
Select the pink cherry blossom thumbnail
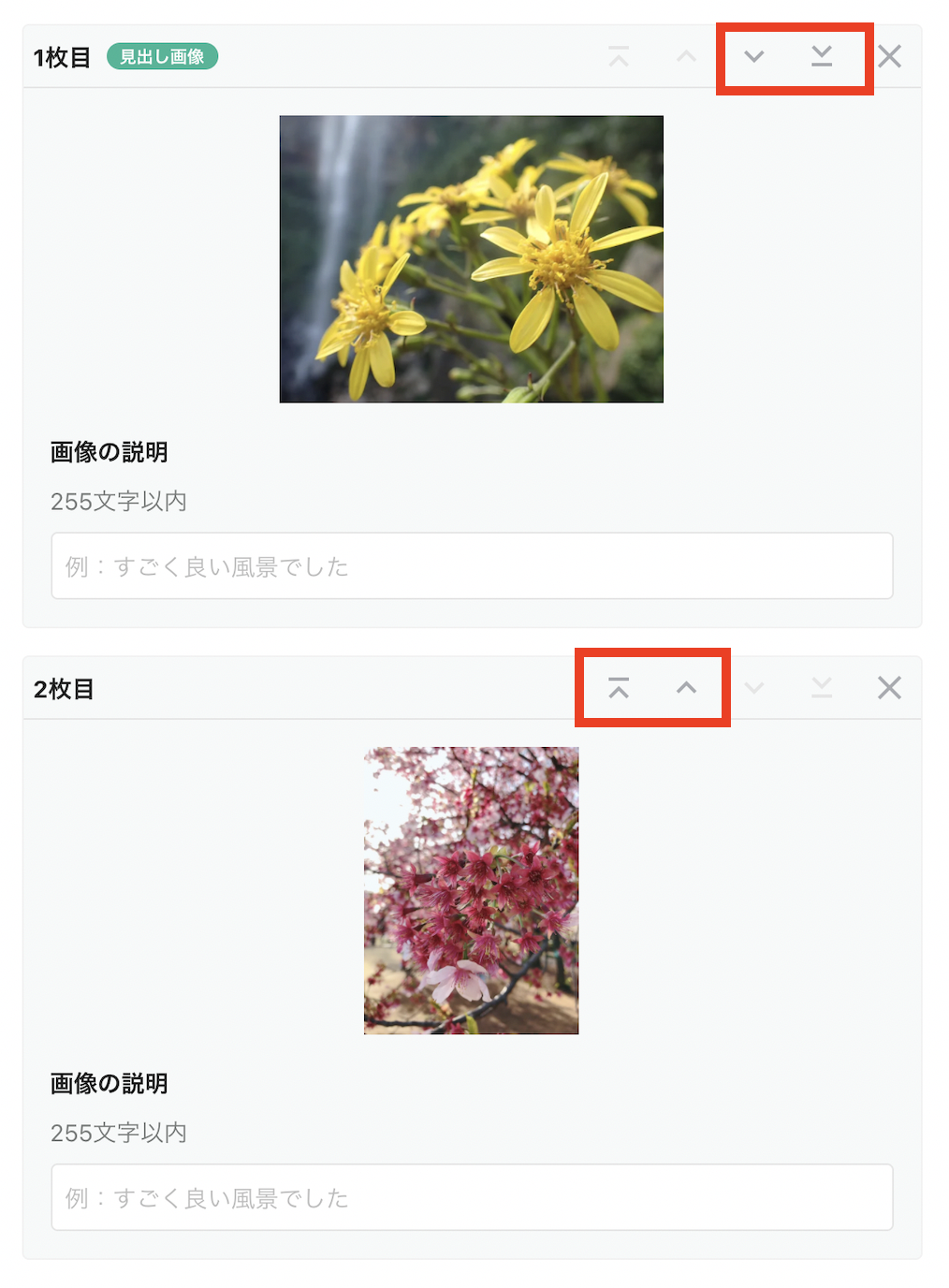point(472,891)
